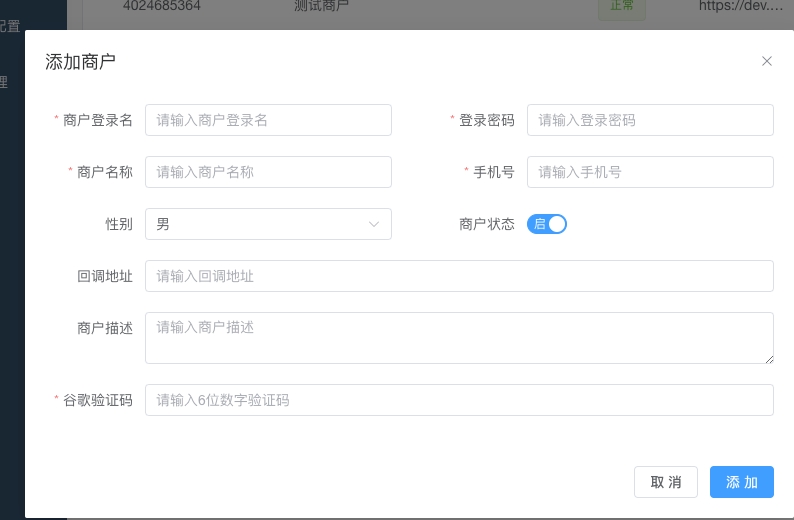Expand the 性别 dropdown arrow
Image resolution: width=794 pixels, height=520 pixels.
(374, 224)
